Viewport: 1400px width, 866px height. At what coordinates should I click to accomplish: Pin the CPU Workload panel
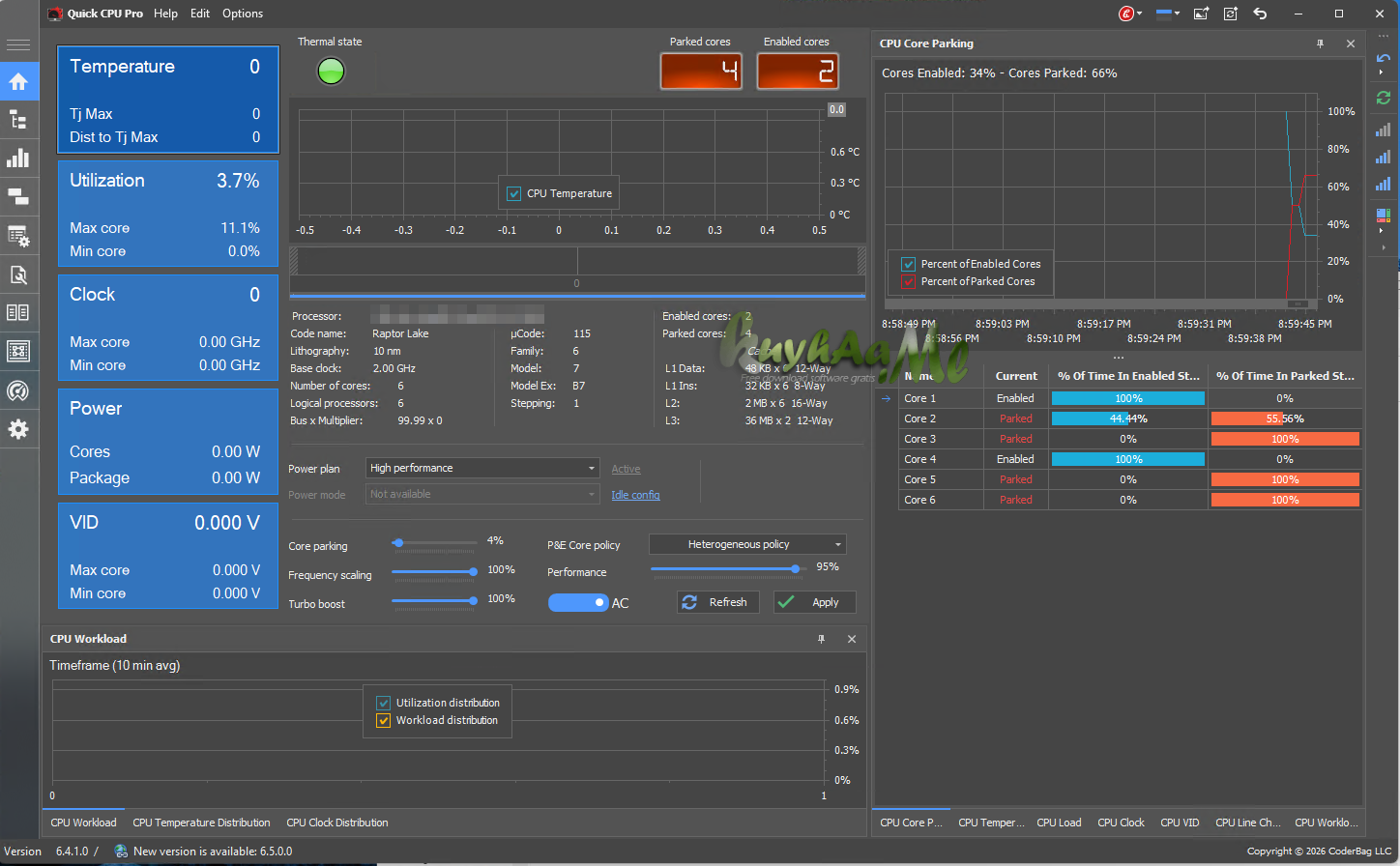tap(822, 639)
